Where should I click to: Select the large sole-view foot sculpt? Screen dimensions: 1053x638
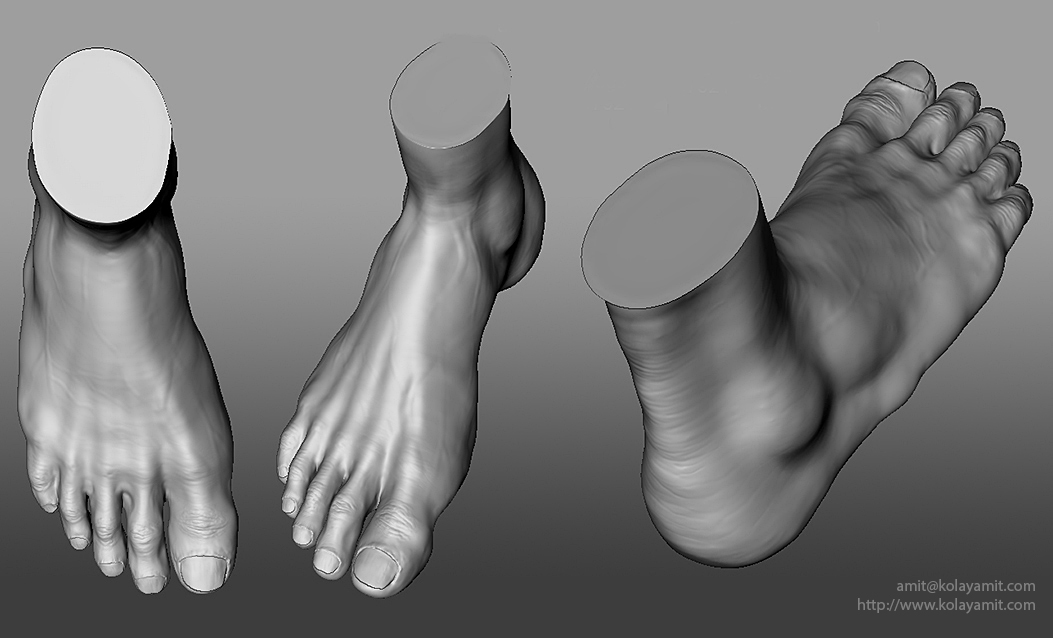[x=820, y=300]
